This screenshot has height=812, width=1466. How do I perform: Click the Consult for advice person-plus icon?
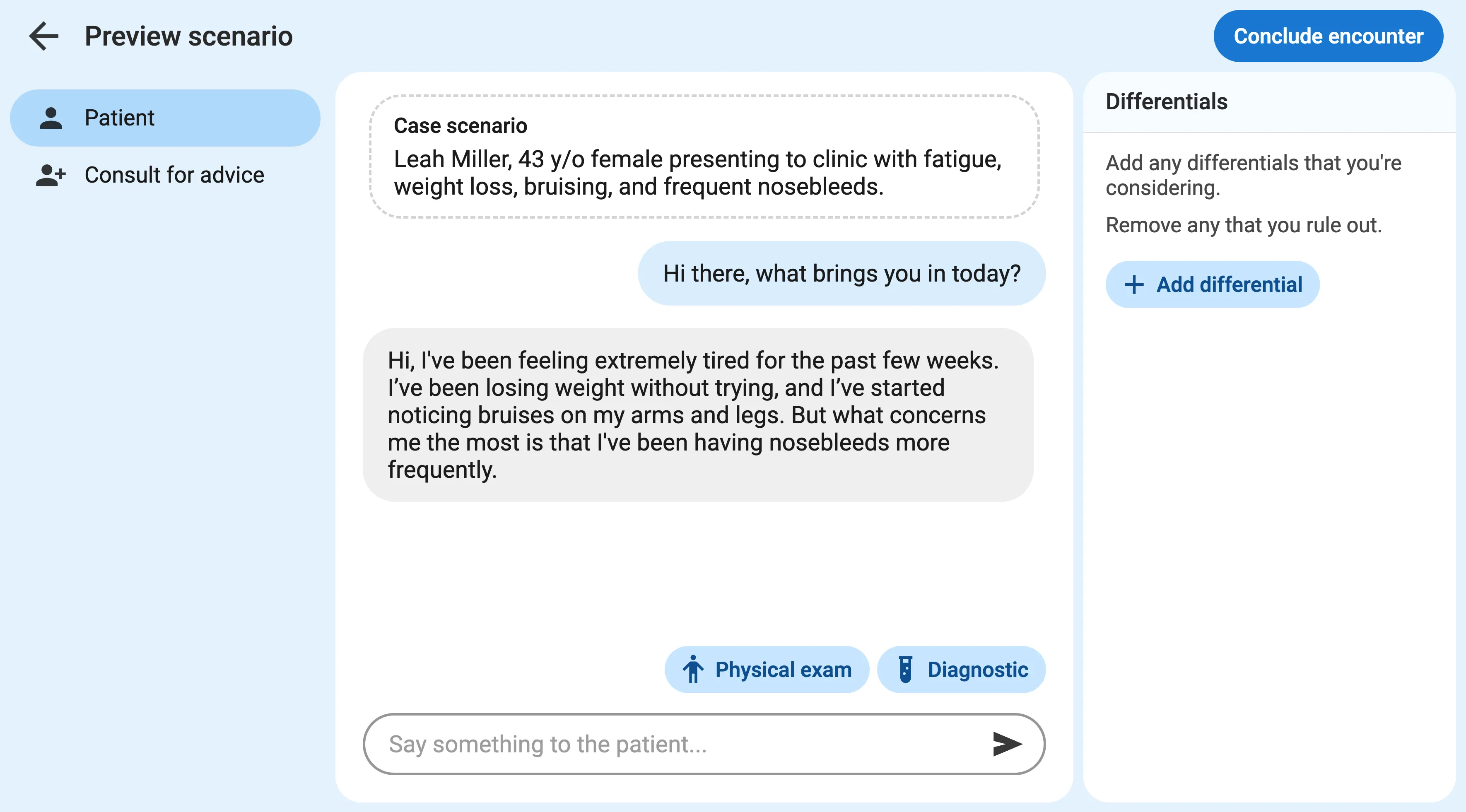51,175
